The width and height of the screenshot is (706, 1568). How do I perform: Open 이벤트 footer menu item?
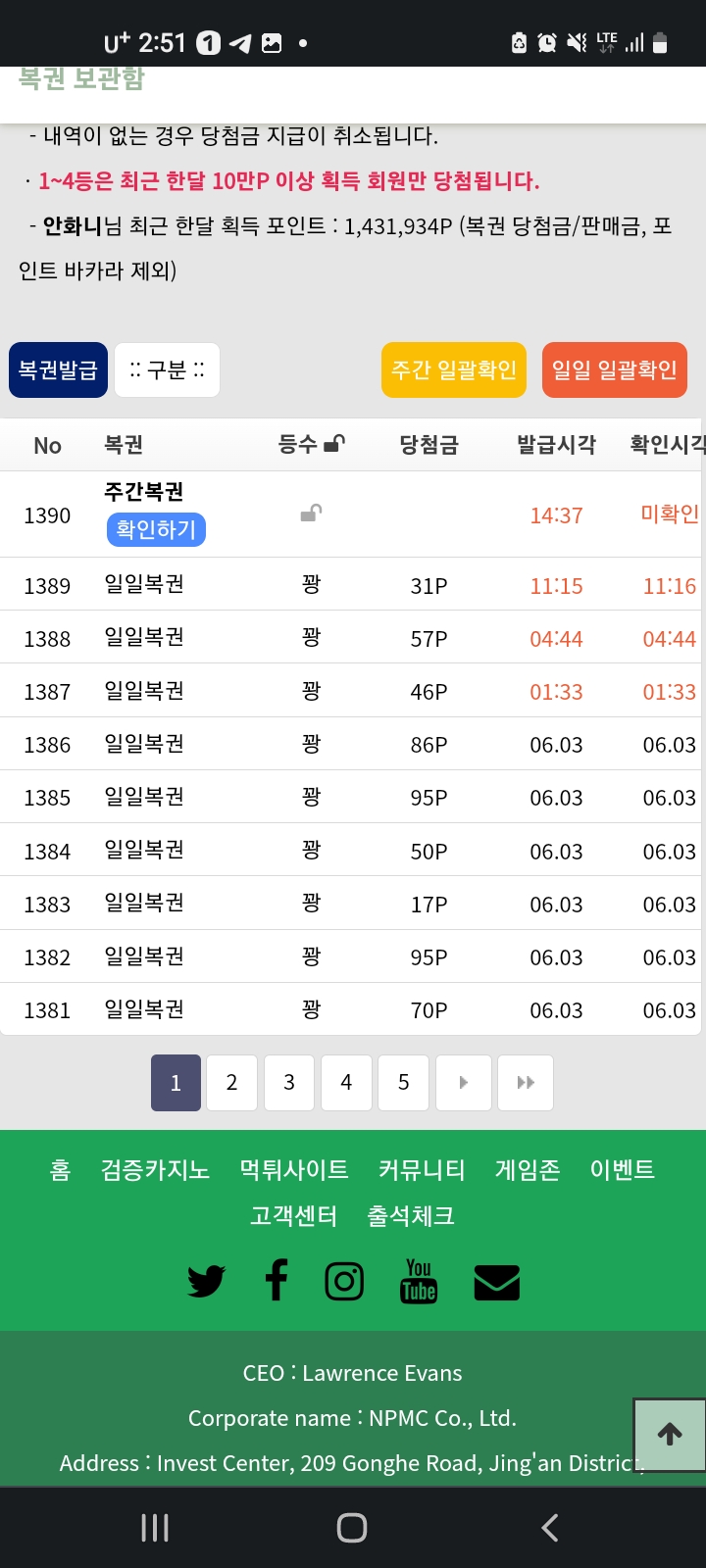(x=622, y=1169)
